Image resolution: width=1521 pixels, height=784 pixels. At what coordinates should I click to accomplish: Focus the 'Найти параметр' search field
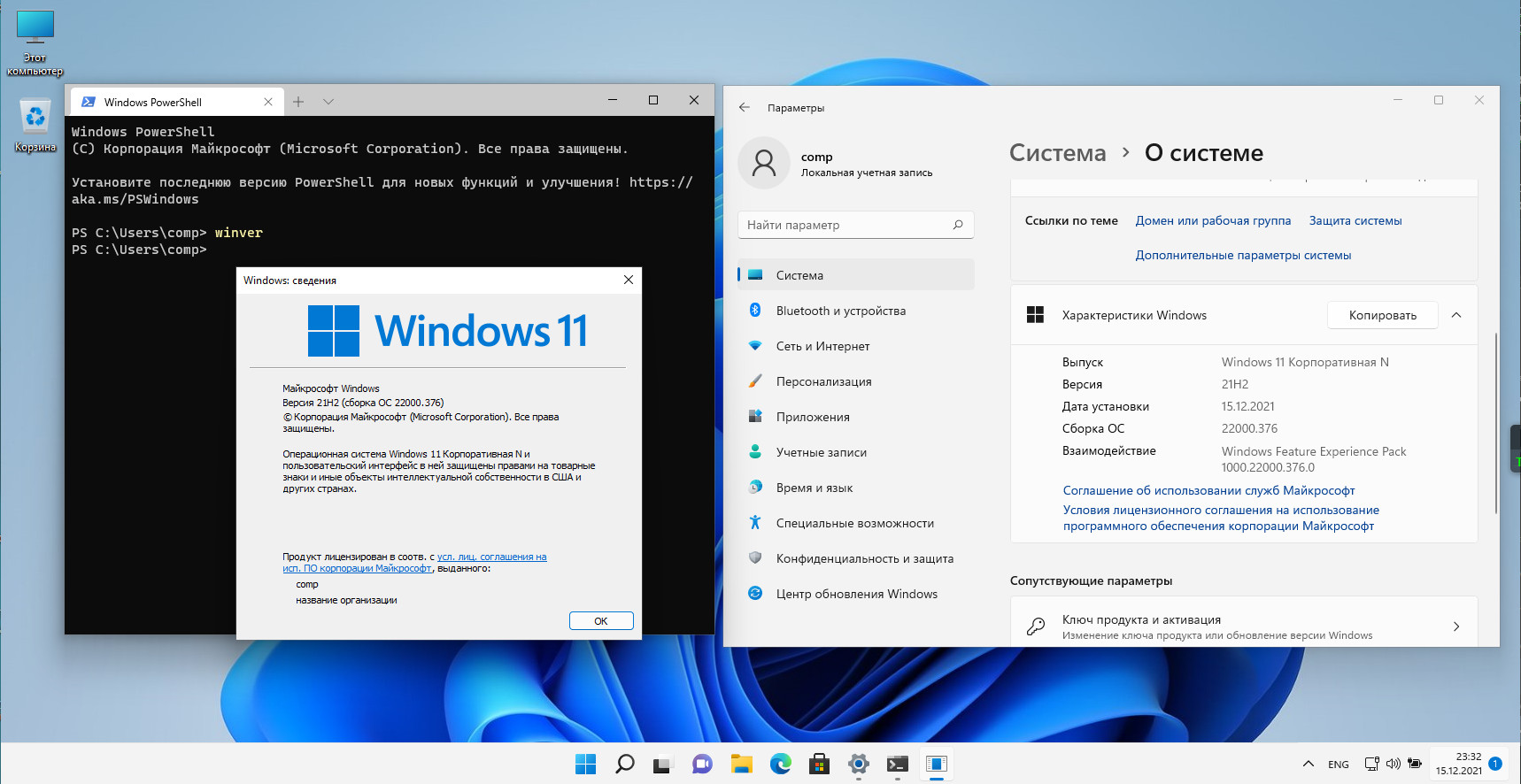(x=855, y=225)
